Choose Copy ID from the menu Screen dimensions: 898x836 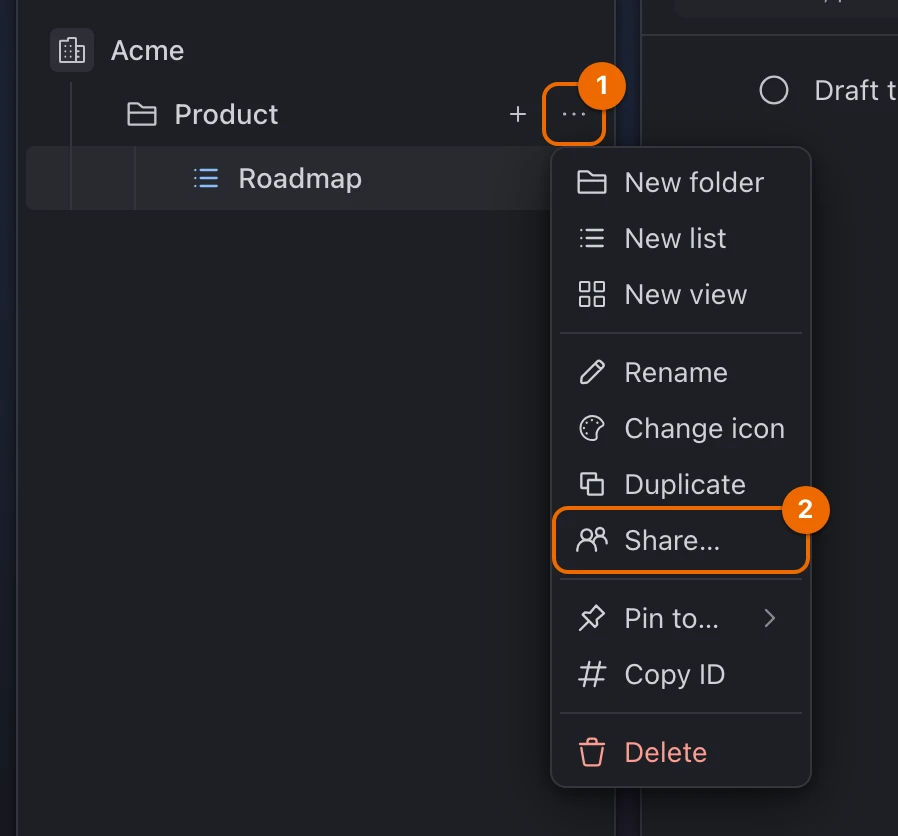click(680, 675)
